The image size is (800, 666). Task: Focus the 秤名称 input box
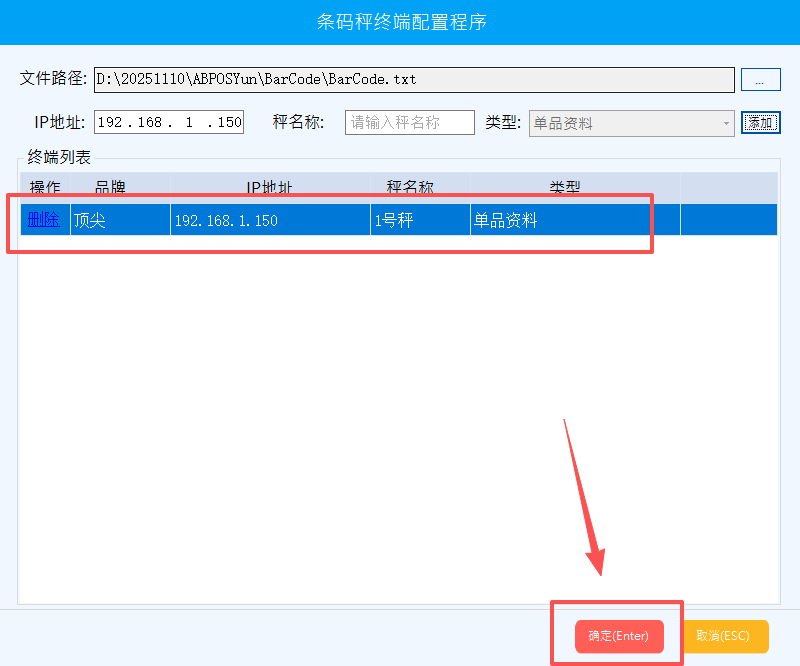coord(410,122)
